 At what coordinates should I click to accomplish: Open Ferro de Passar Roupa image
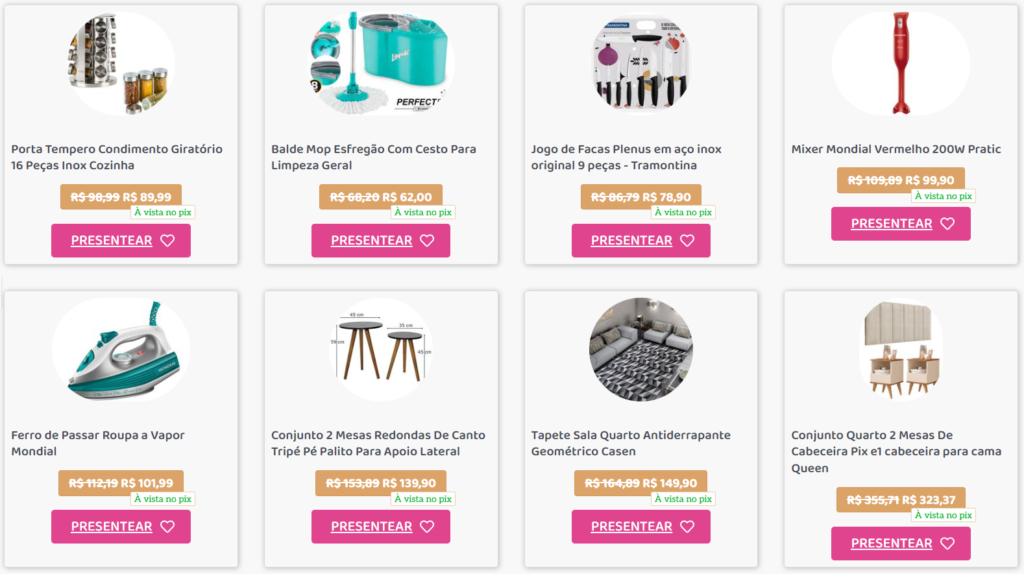[121, 350]
